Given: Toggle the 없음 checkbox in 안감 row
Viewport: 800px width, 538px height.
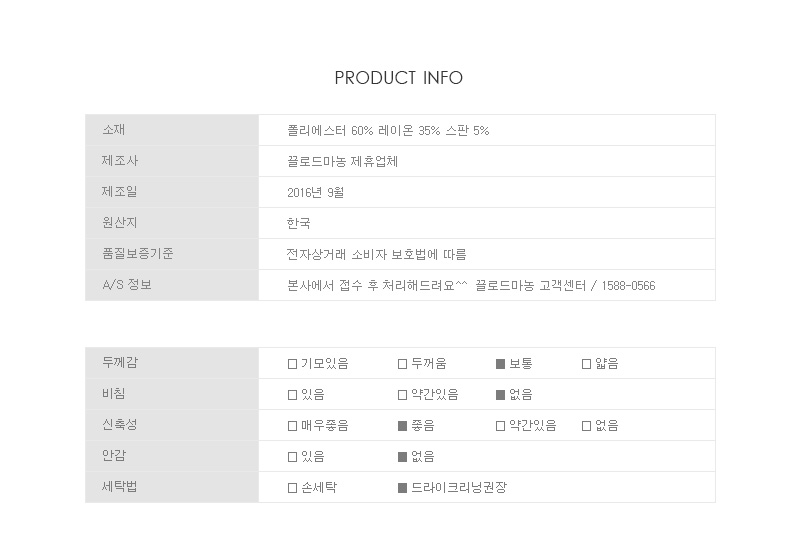Looking at the screenshot, I should pyautogui.click(x=402, y=457).
